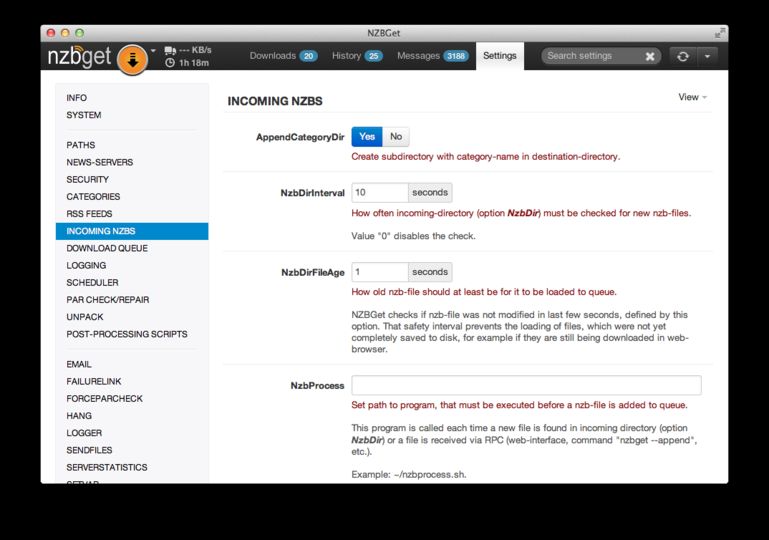Open POST-PROCESSING SCRIPTS section
Image resolution: width=769 pixels, height=540 pixels.
(x=127, y=334)
